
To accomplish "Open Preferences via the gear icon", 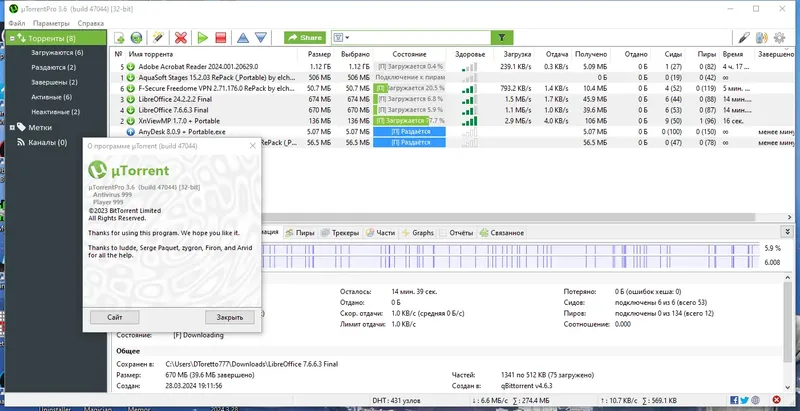I will click(779, 38).
